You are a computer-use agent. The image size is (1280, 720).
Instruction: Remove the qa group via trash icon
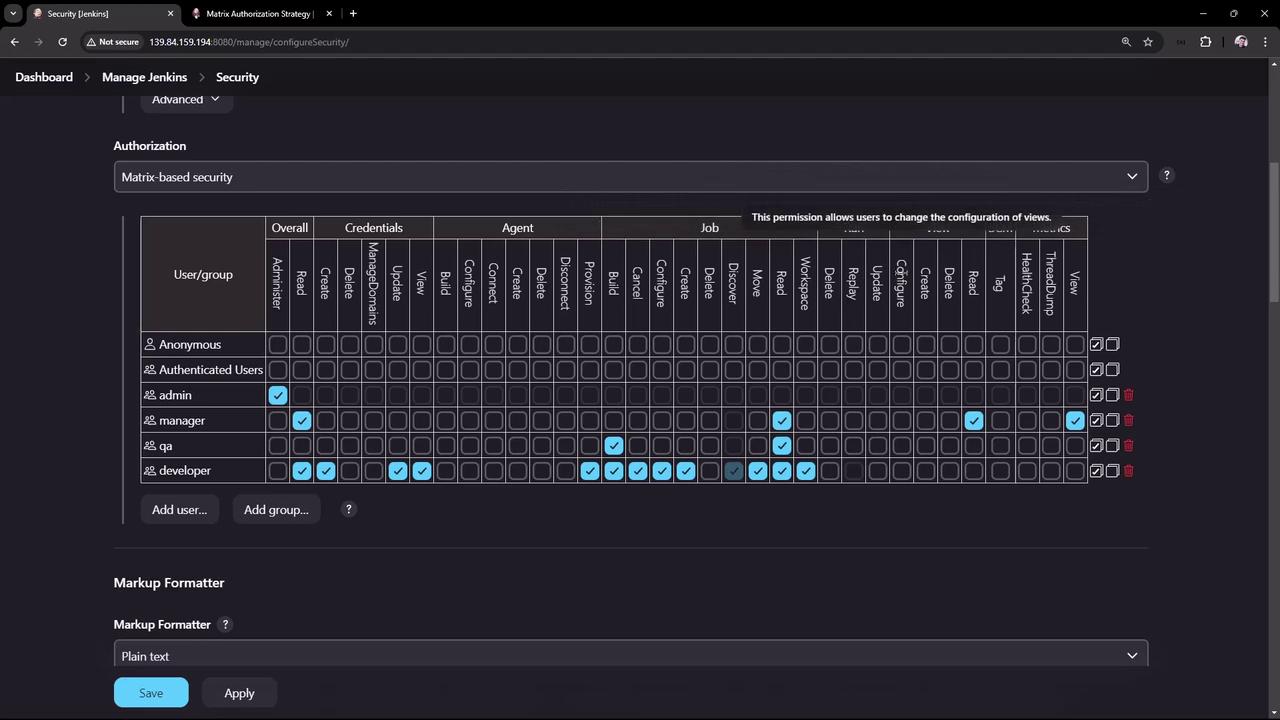1129,446
